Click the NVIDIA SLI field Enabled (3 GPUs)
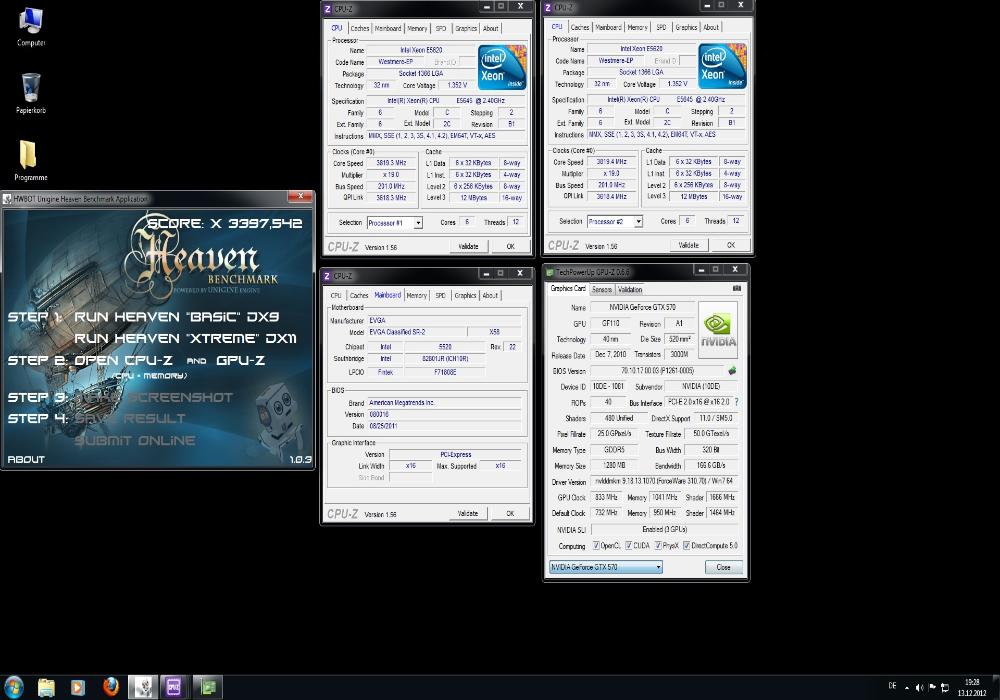The width and height of the screenshot is (1000, 700). 665,529
